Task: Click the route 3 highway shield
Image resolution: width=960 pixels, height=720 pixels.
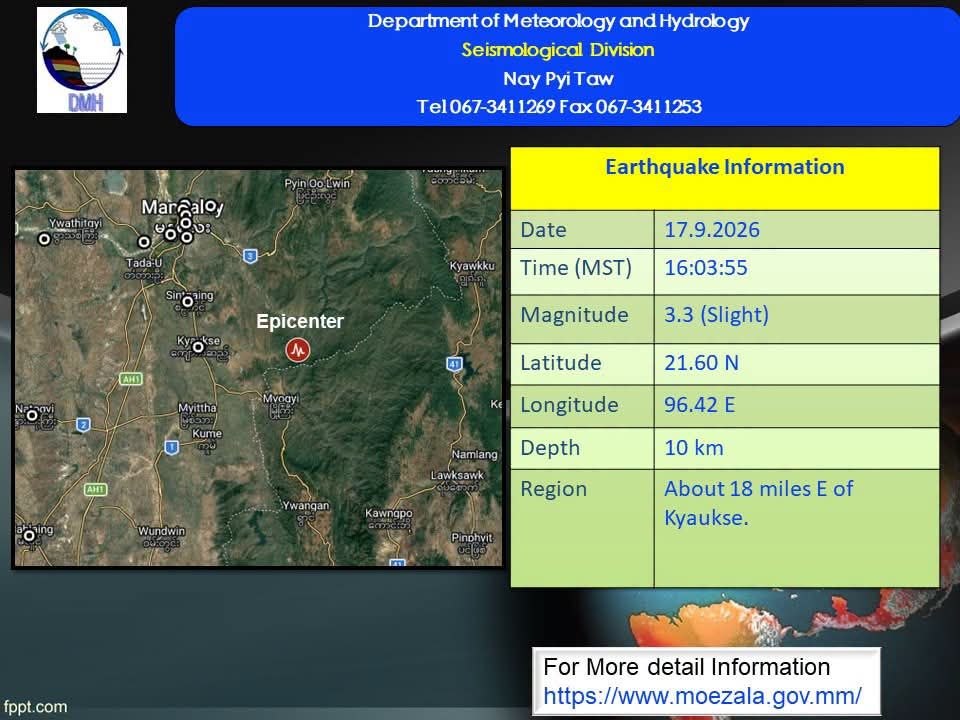Action: tap(250, 256)
